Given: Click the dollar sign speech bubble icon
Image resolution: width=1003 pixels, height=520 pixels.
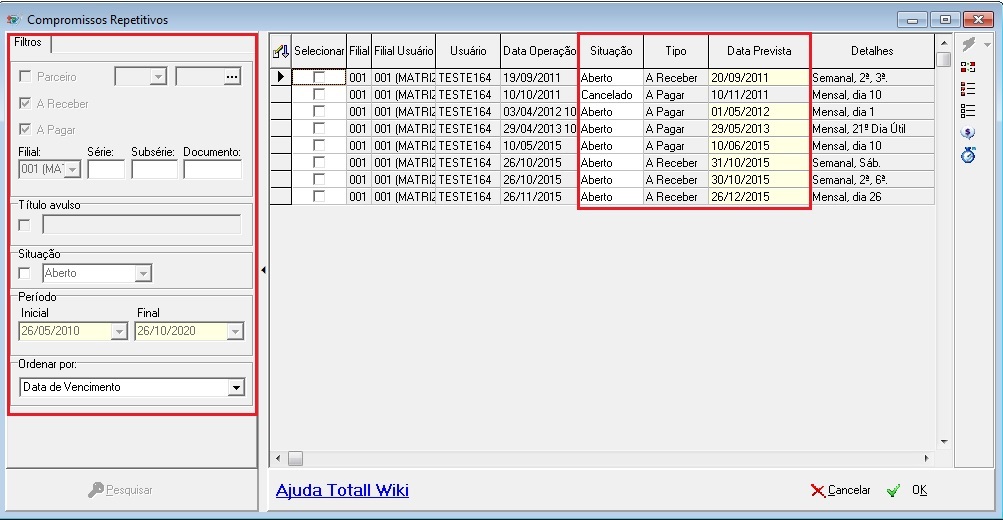Looking at the screenshot, I should point(967,133).
